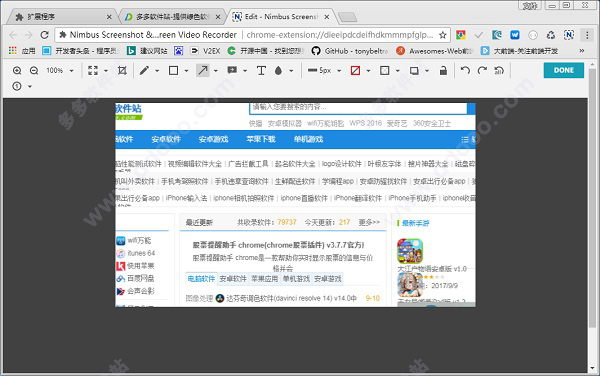
Task: Open the 100% zoom level dropdown
Action: pos(60,70)
